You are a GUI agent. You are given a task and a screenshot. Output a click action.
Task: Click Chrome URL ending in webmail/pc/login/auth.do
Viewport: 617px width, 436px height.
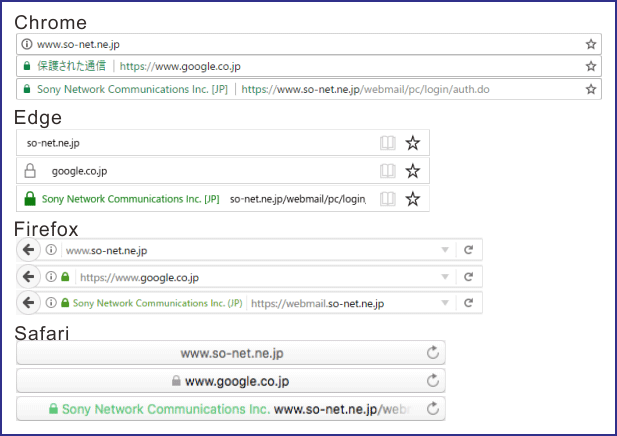tap(366, 89)
